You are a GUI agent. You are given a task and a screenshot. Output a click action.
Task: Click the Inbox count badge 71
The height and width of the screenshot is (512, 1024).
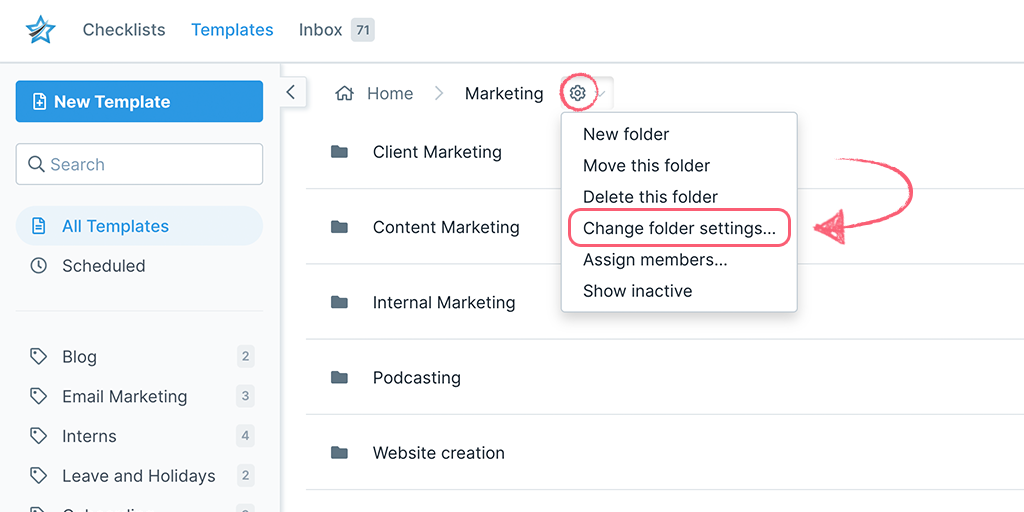[x=362, y=30]
